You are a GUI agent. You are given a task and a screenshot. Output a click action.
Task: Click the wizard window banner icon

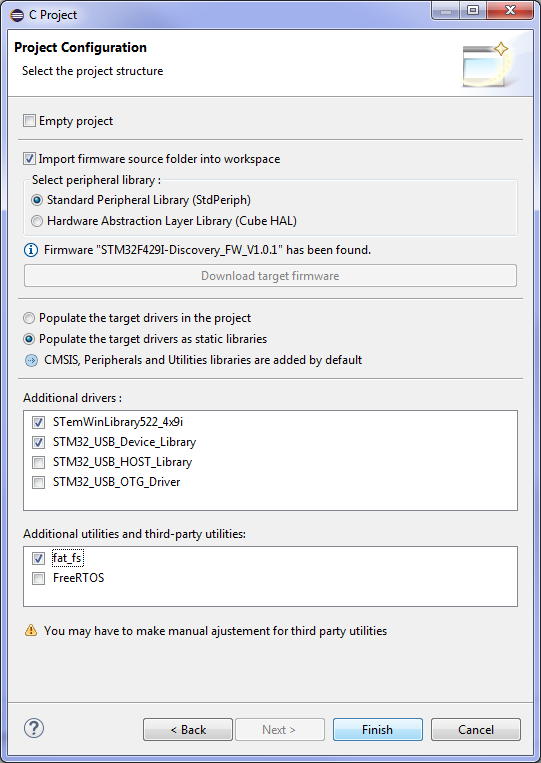pyautogui.click(x=486, y=64)
